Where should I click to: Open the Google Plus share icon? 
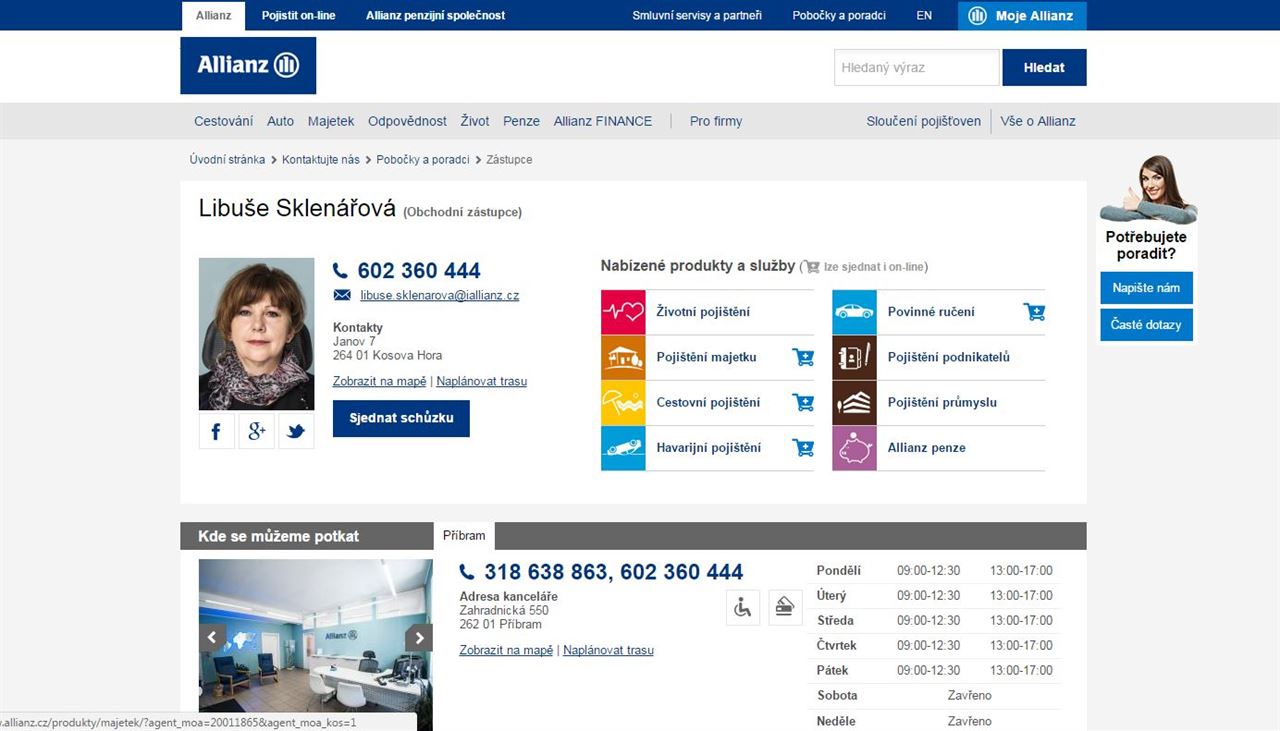pyautogui.click(x=257, y=431)
